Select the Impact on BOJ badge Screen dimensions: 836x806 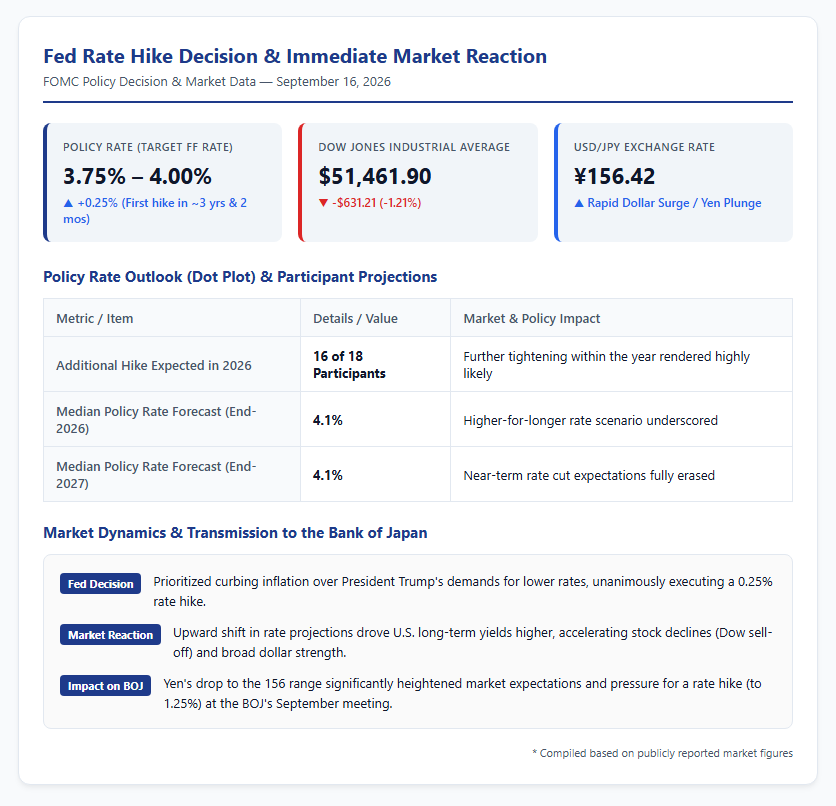(x=105, y=686)
